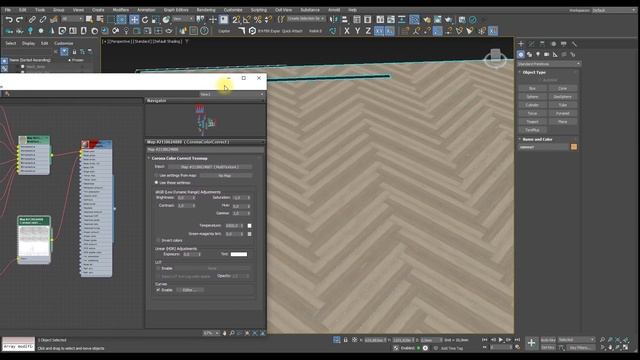Select the 'Use these settings' radio
The image size is (640, 360).
[156, 182]
